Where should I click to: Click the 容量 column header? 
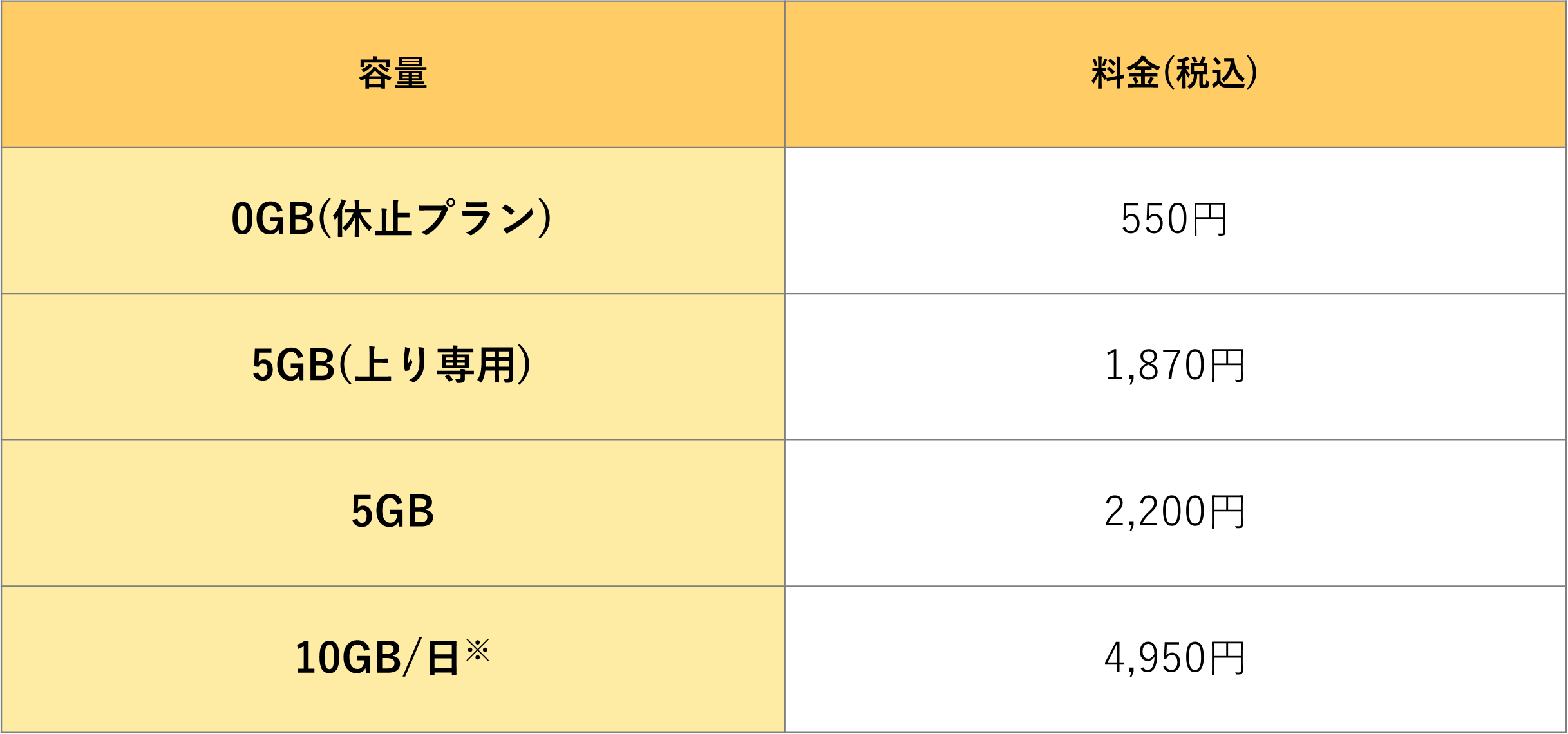coord(393,73)
